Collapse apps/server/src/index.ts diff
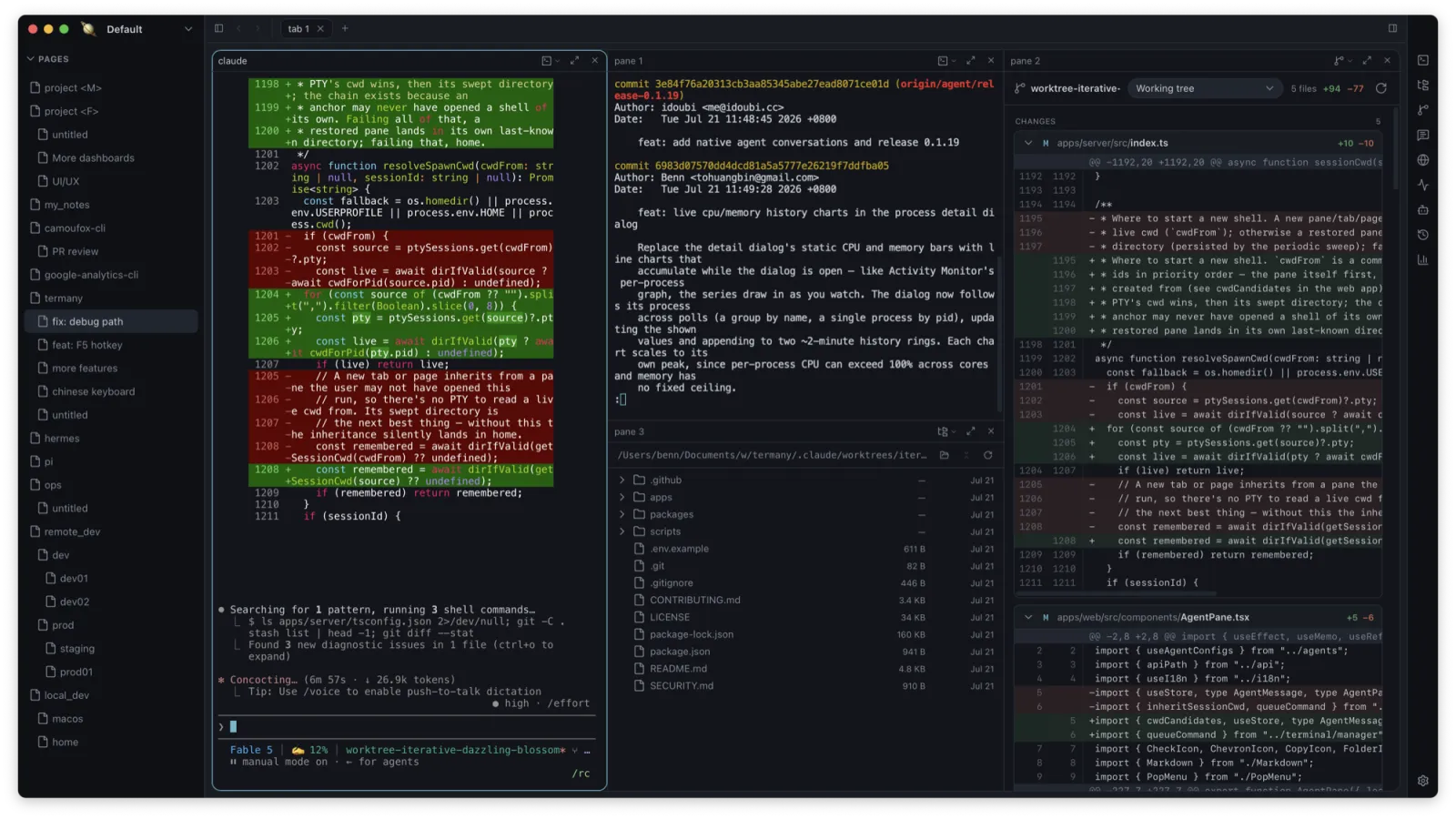The height and width of the screenshot is (819, 1456). [1028, 143]
